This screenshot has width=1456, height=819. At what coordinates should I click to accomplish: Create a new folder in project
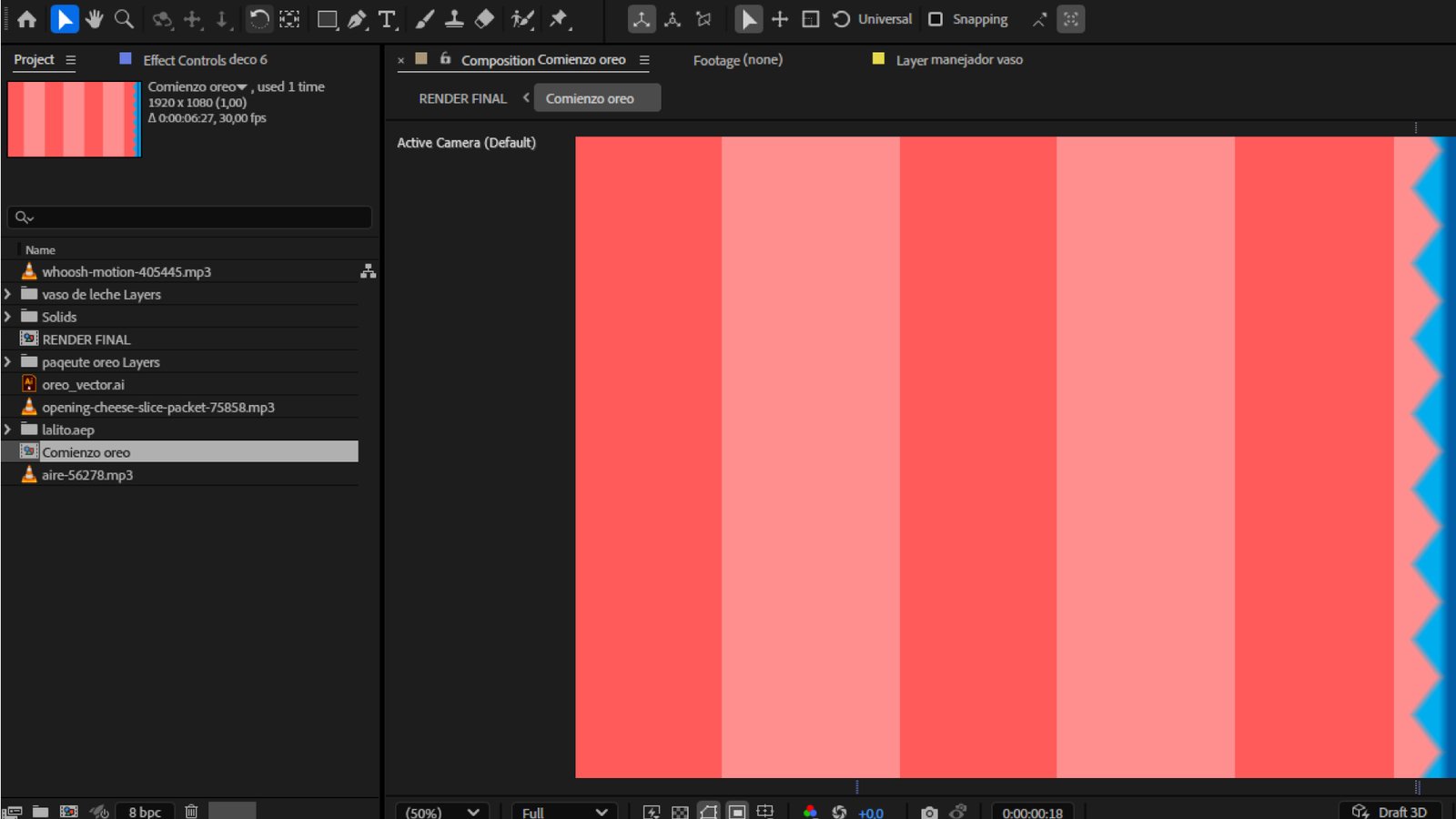(40, 812)
